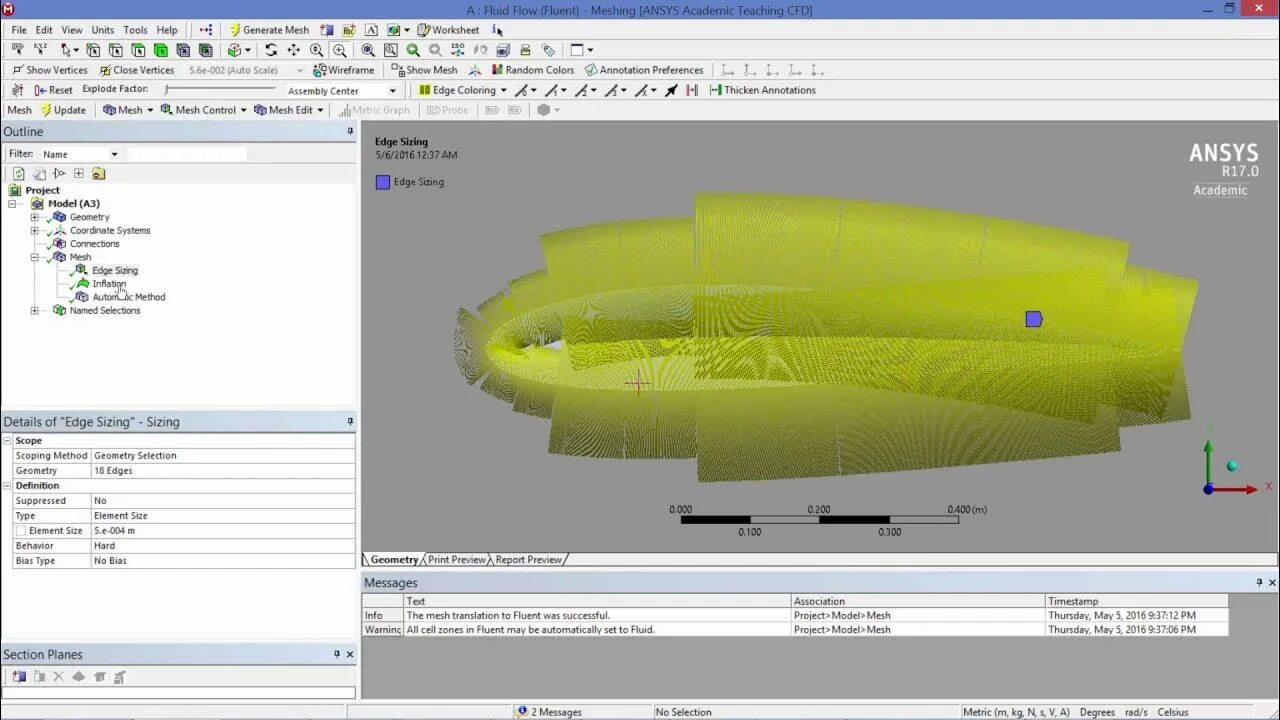Open the Mesh Edit dropdown

click(288, 110)
